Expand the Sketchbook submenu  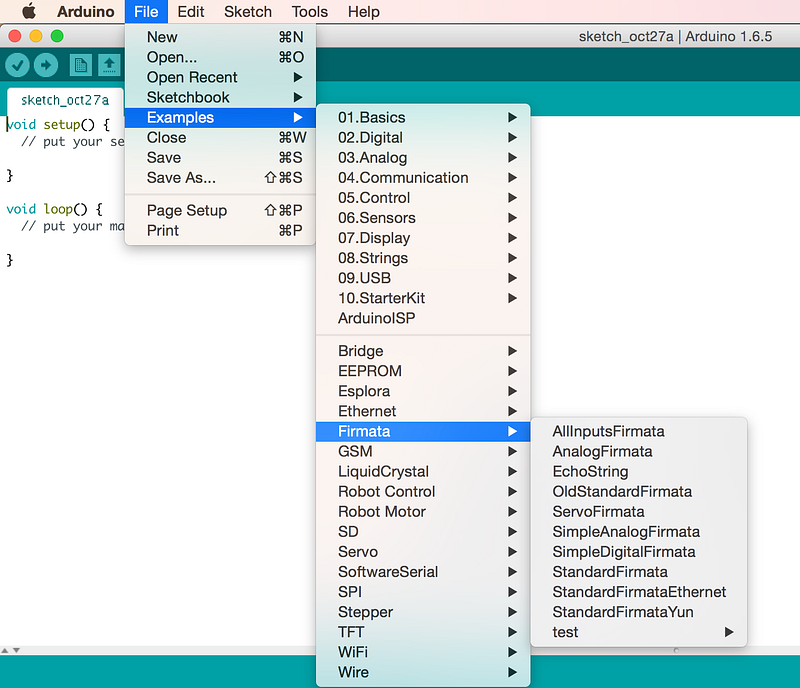(x=220, y=97)
